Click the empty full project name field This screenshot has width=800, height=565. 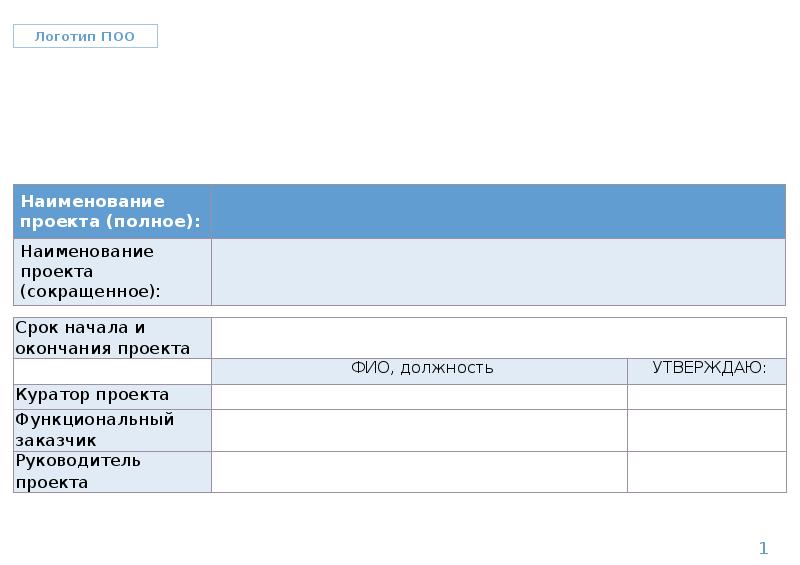coord(498,211)
